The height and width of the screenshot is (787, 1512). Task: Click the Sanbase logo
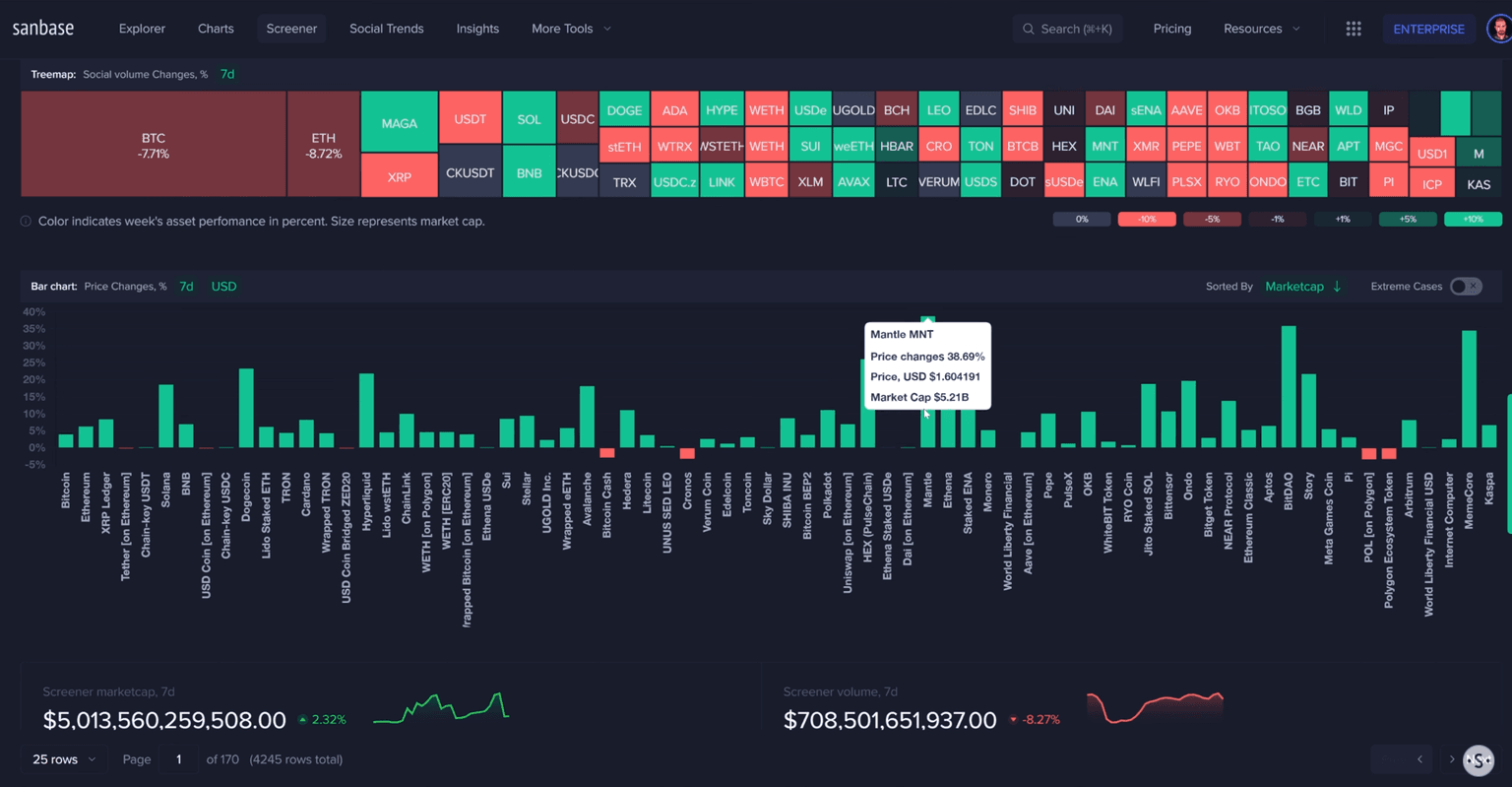coord(43,29)
